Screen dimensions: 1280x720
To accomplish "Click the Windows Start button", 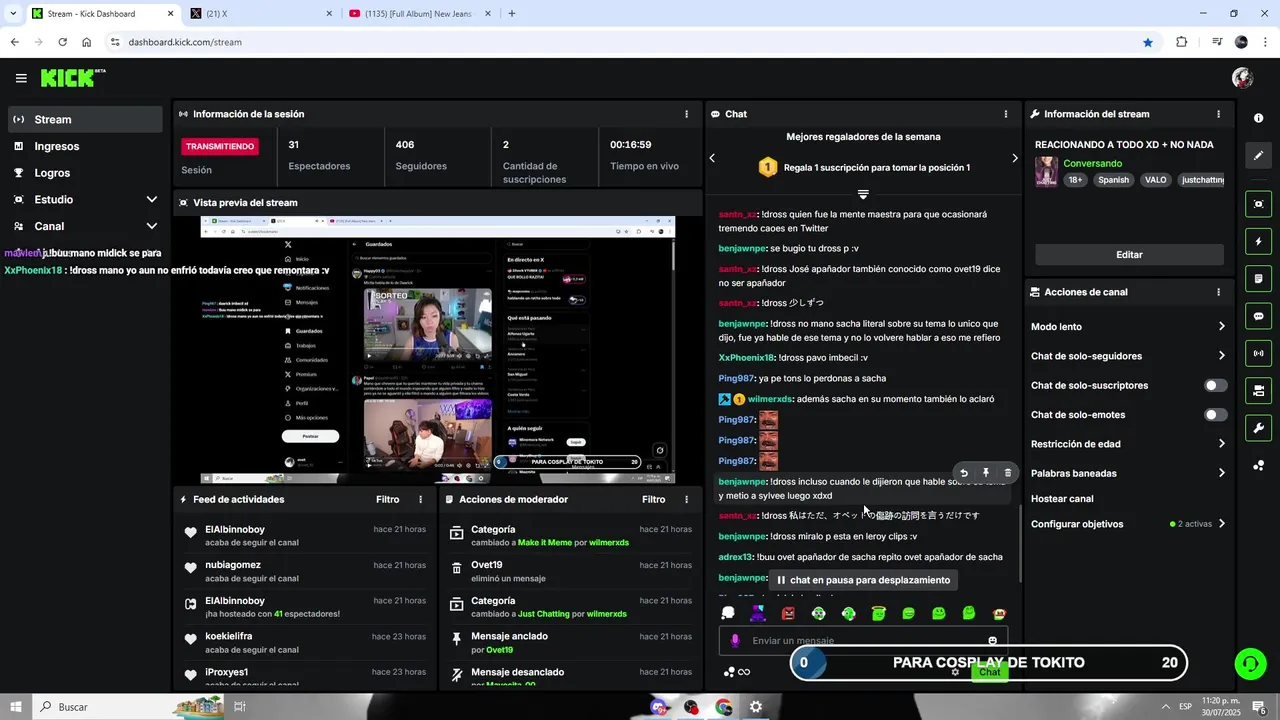I will pyautogui.click(x=16, y=707).
